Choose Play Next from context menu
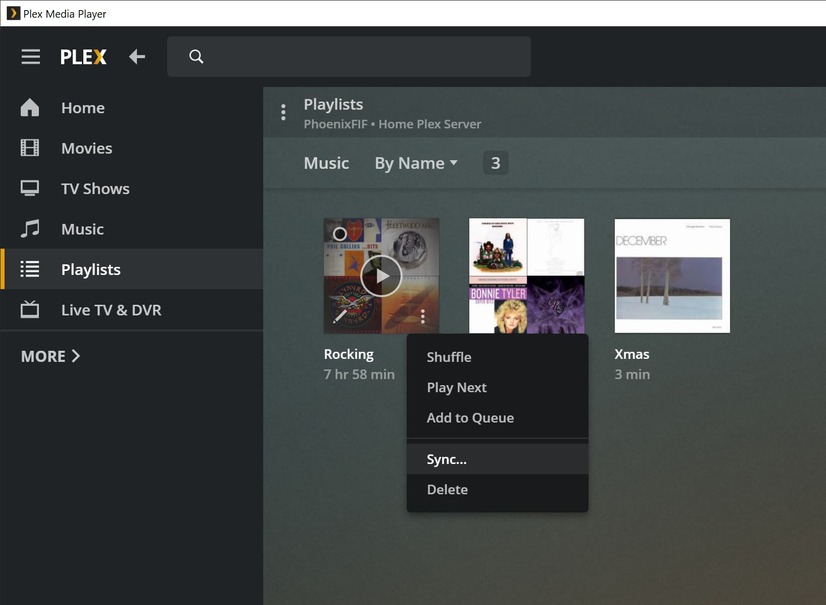This screenshot has width=826, height=605. click(x=497, y=387)
